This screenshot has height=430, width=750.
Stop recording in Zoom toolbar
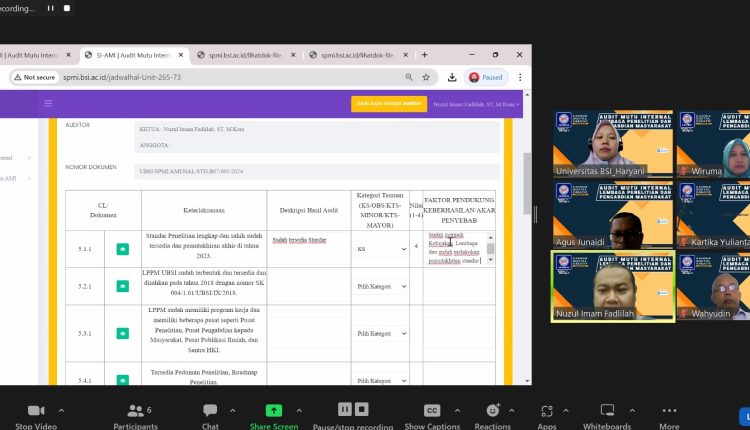(x=362, y=409)
